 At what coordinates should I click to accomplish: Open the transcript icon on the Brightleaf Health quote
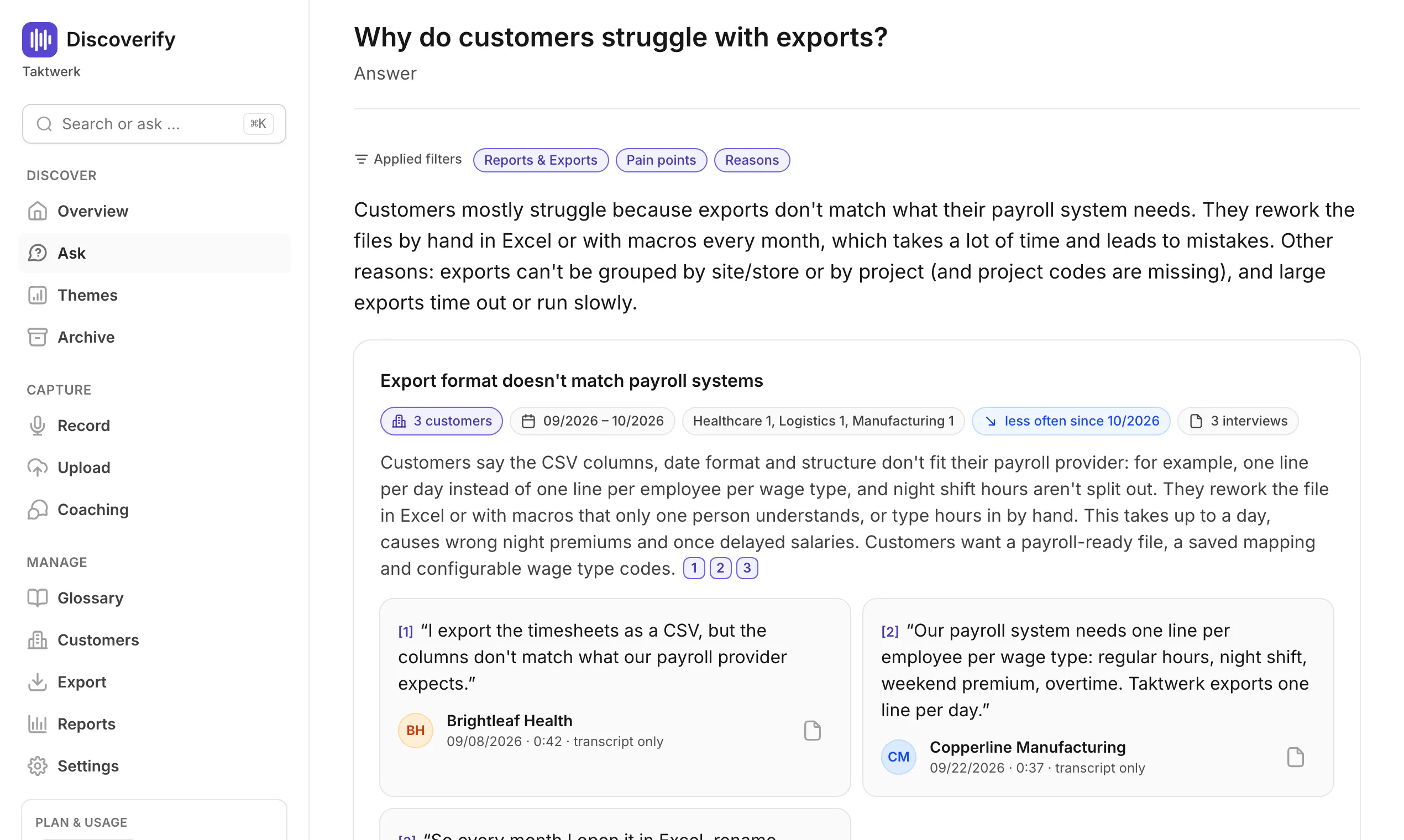pos(813,730)
